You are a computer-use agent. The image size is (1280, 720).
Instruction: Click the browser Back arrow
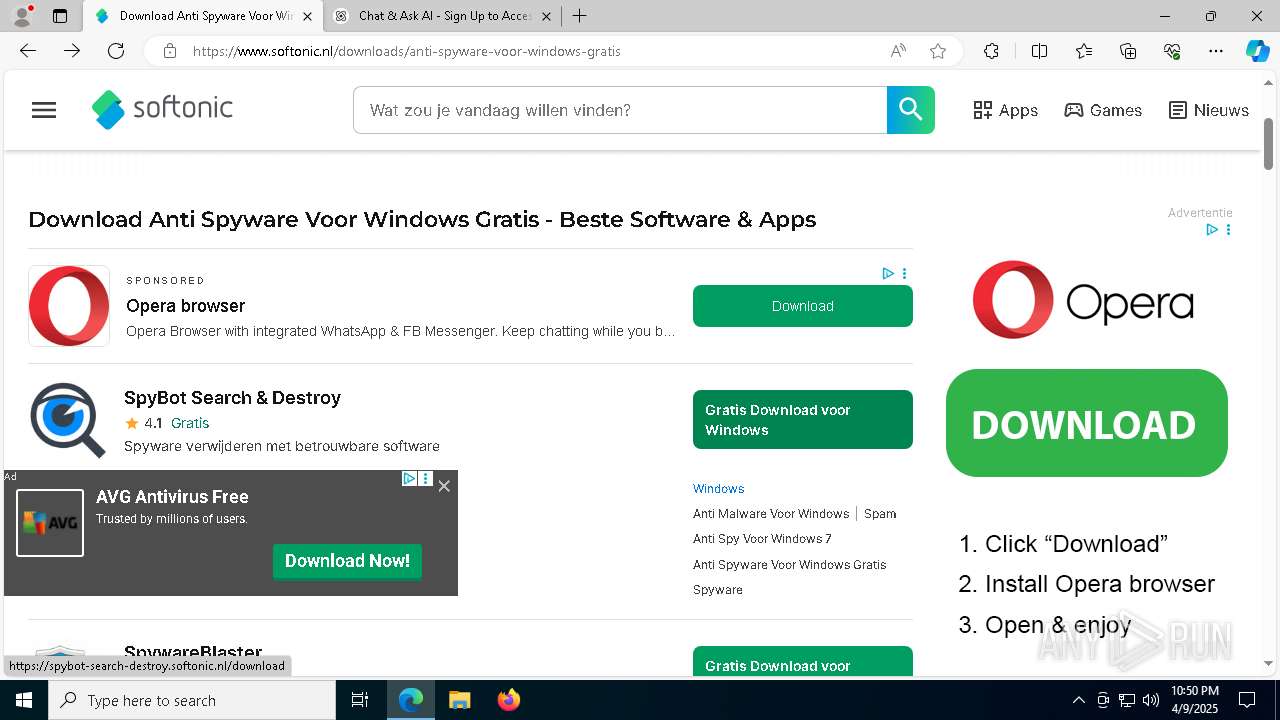point(28,51)
